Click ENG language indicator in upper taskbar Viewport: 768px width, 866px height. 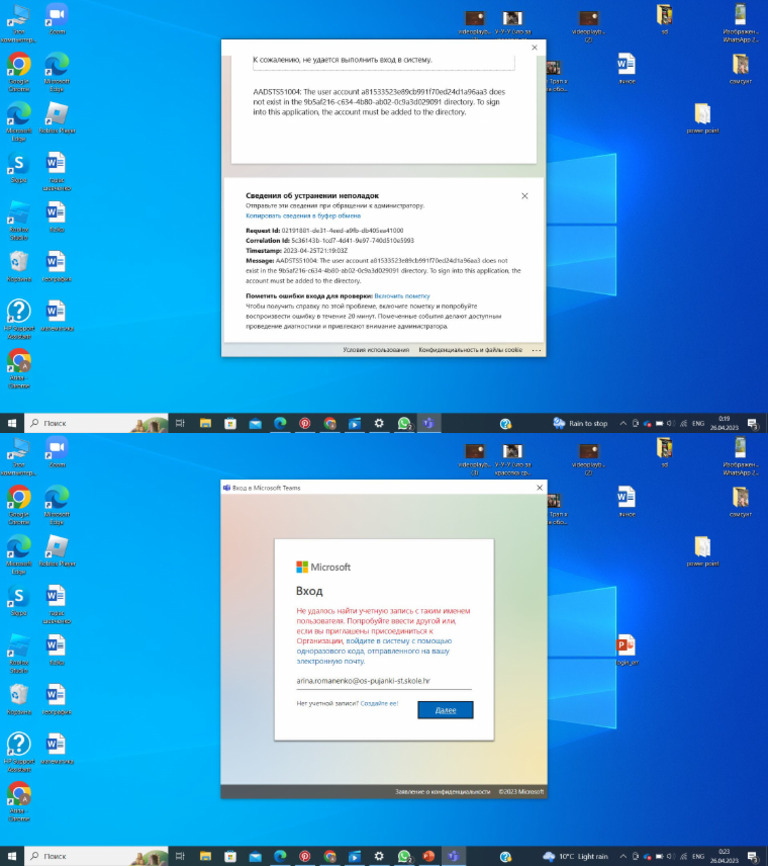pyautogui.click(x=698, y=424)
